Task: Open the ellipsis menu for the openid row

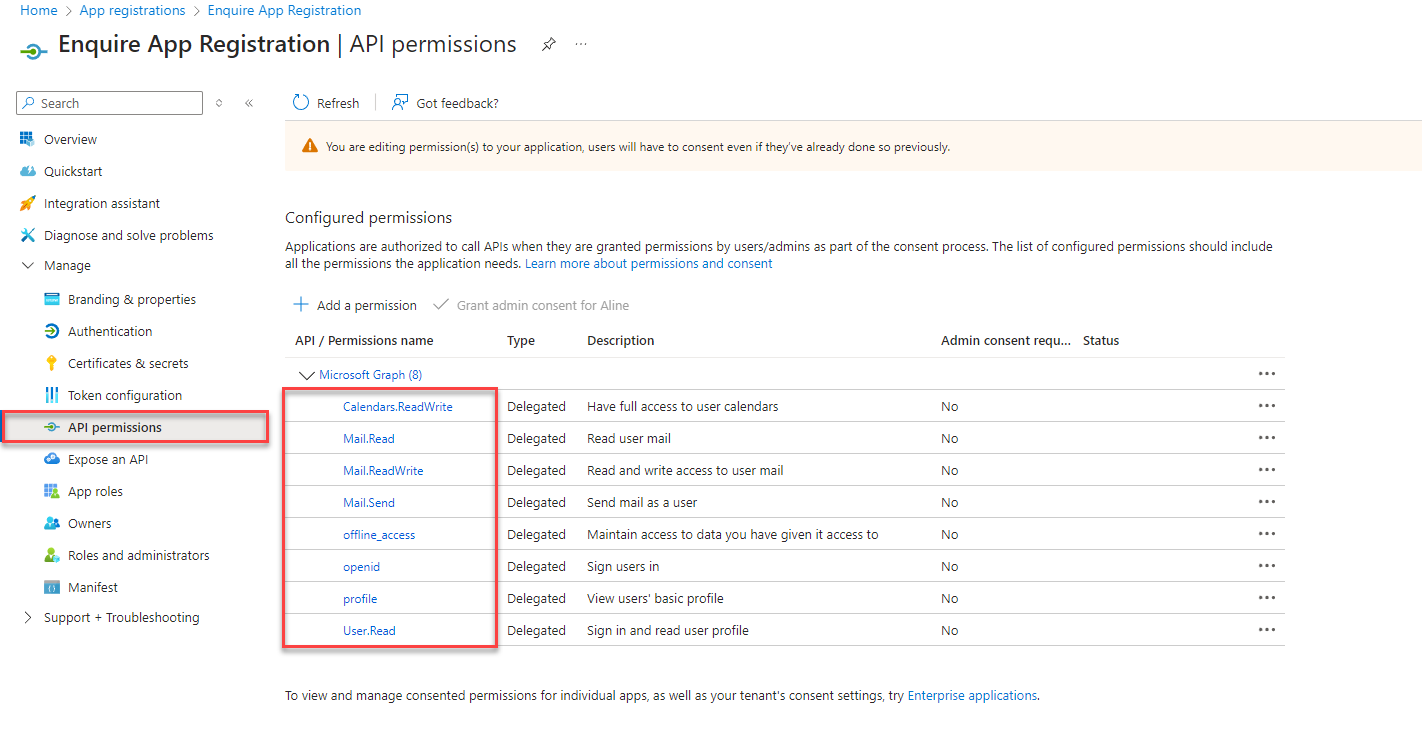Action: coord(1267,566)
